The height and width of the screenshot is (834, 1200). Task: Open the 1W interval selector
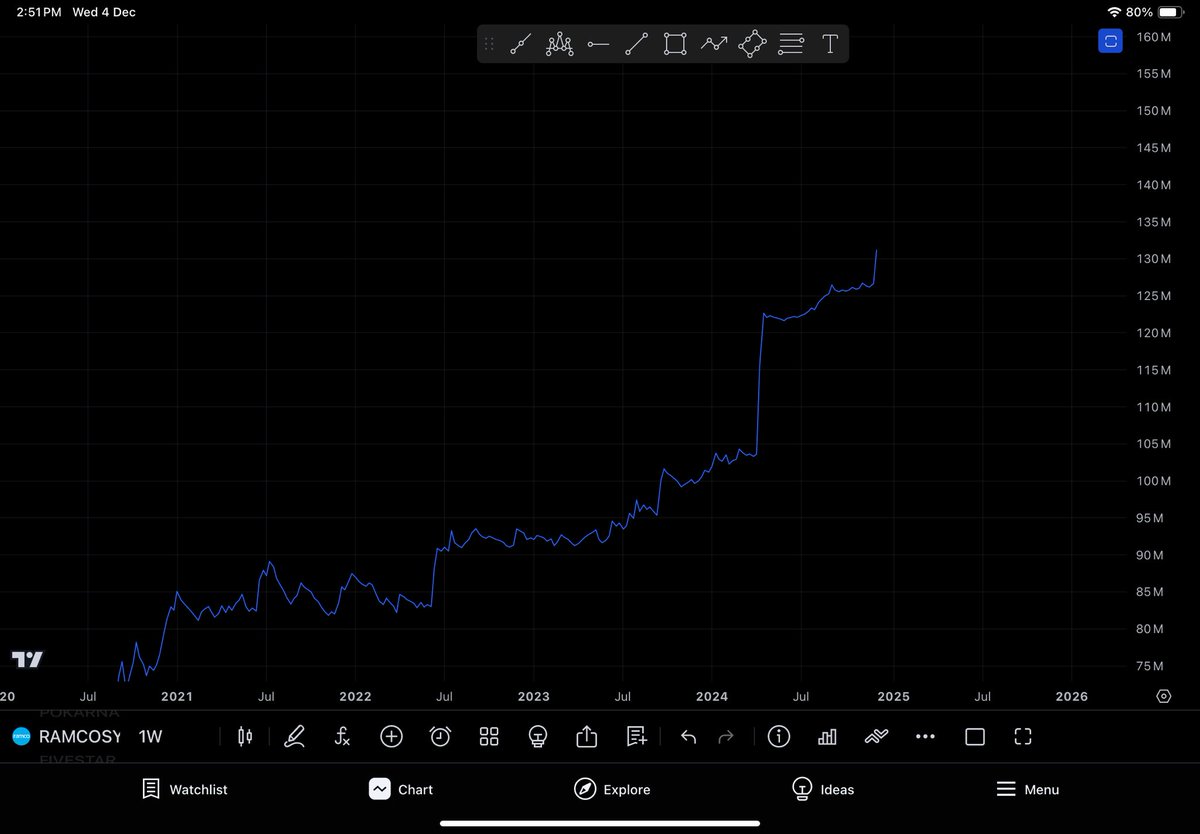(150, 736)
